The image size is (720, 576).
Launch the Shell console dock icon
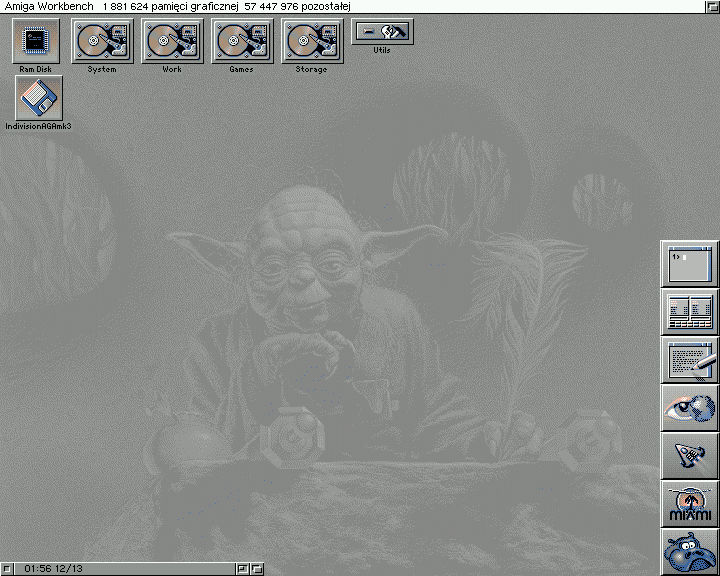[x=689, y=264]
